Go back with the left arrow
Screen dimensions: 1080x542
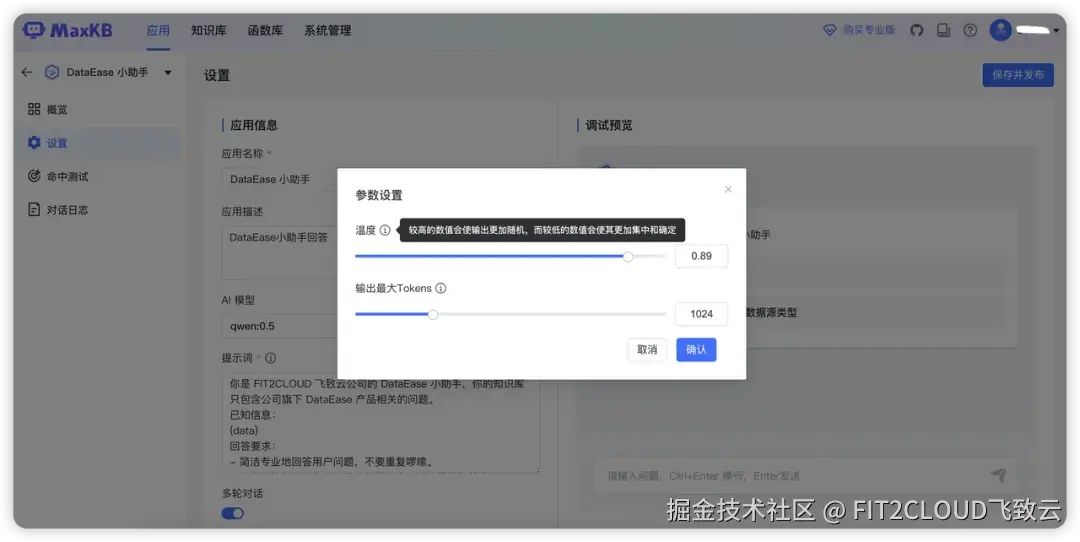click(27, 72)
